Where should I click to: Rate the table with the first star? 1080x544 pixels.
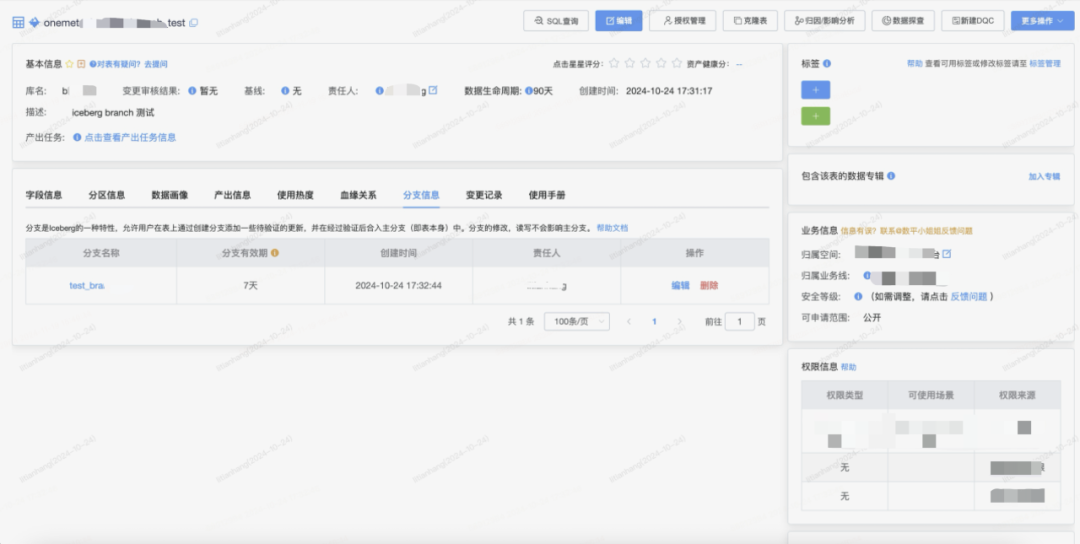coord(614,63)
